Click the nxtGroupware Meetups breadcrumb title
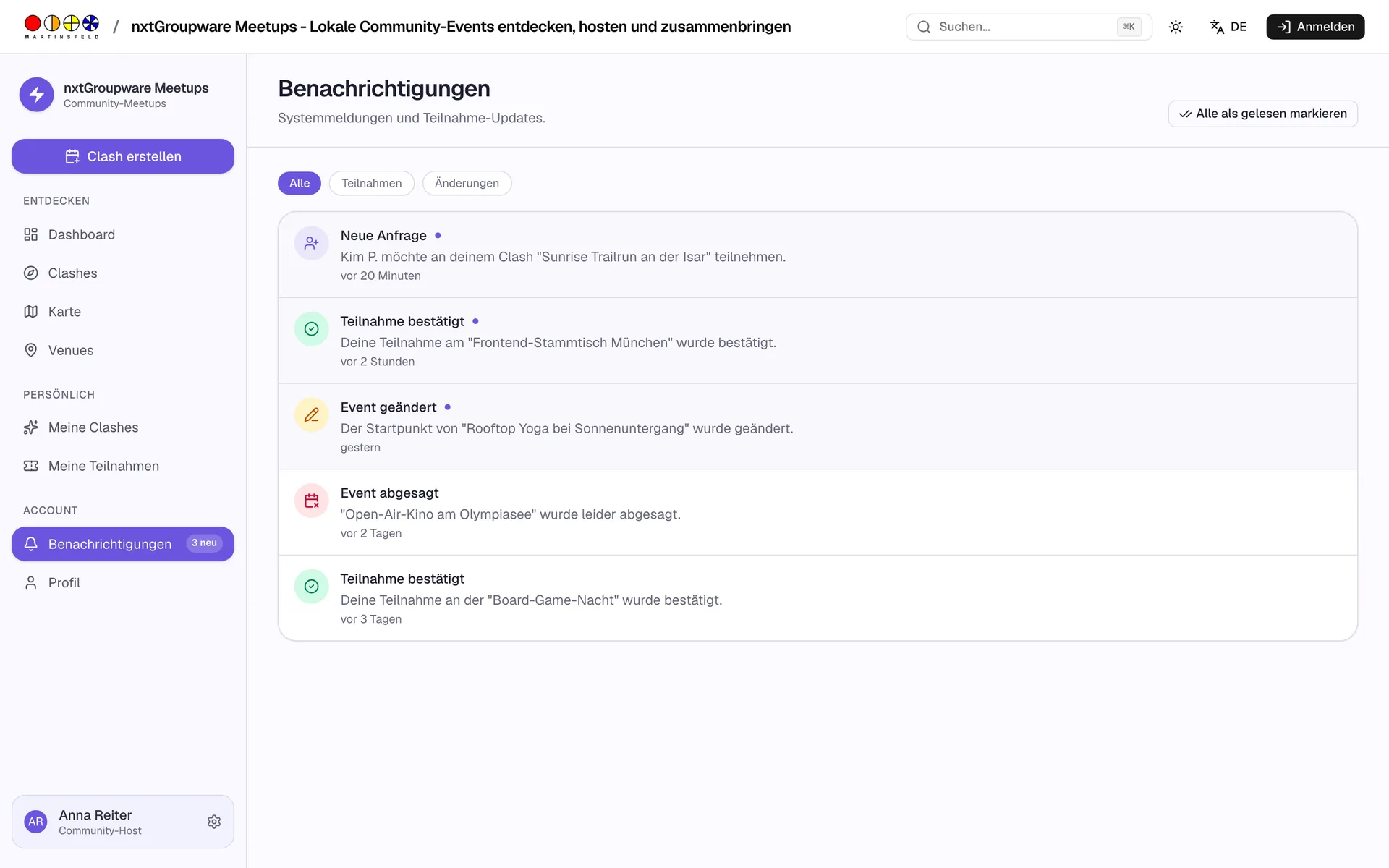1389x868 pixels. coord(461,27)
